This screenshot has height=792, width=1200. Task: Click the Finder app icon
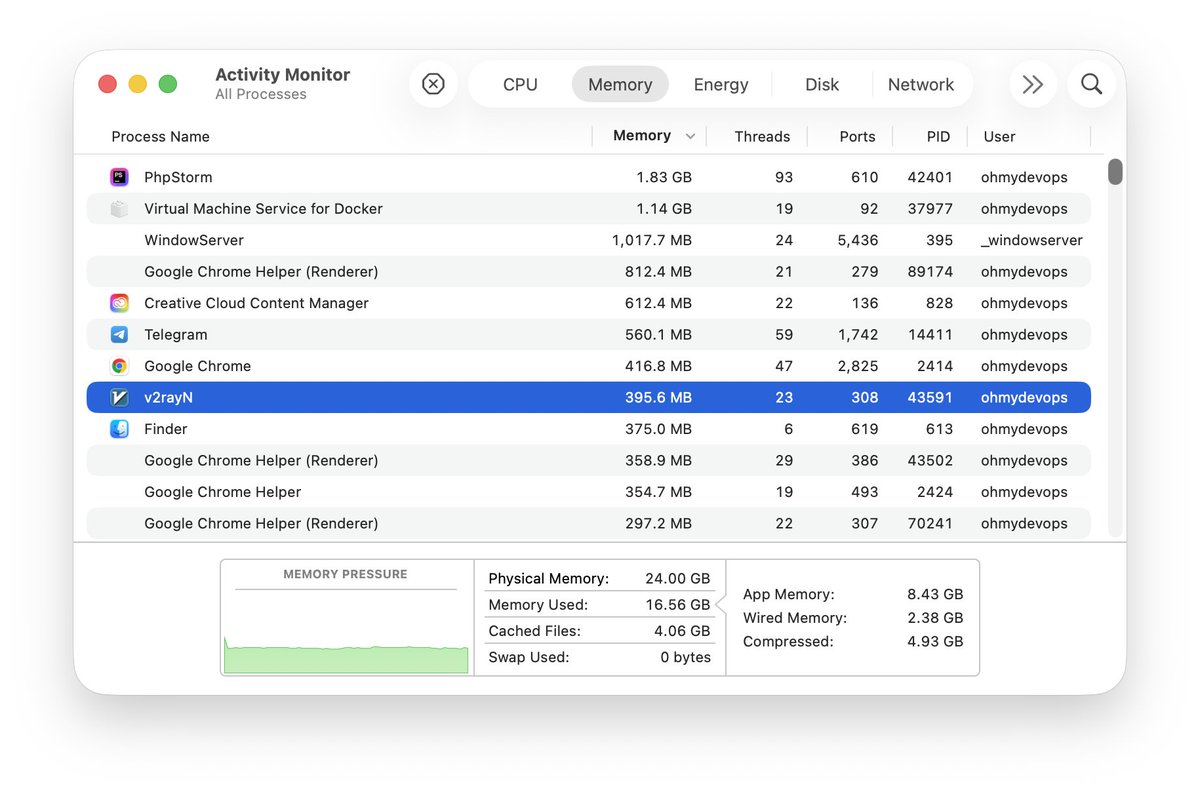point(119,429)
